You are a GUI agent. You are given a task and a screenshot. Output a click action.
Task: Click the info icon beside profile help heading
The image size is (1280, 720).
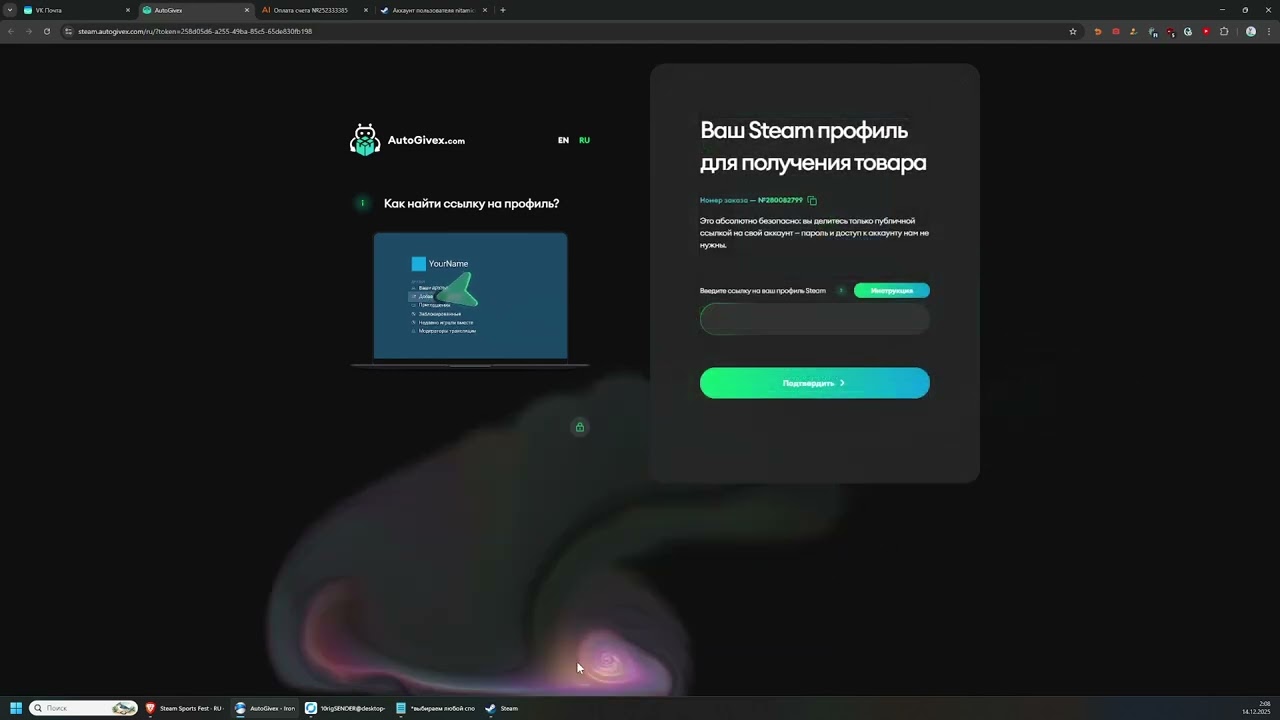[362, 203]
